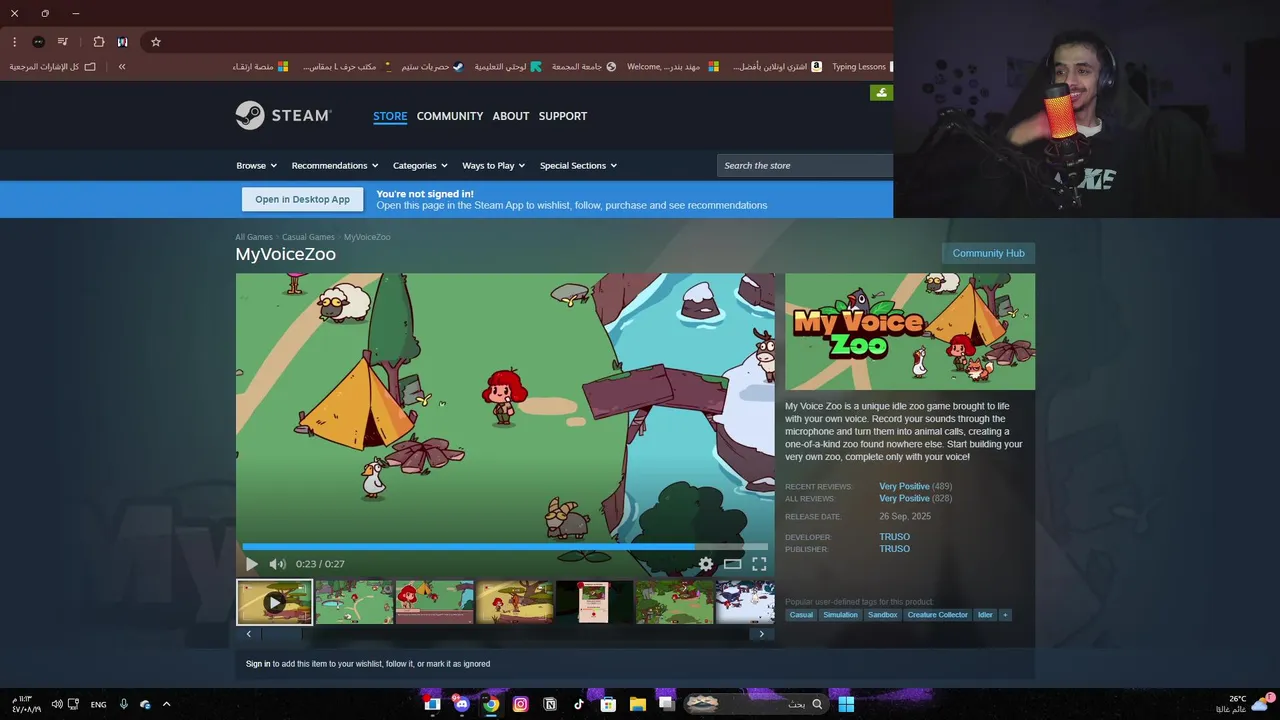Open TikTok from the taskbar
The width and height of the screenshot is (1280, 720).
point(579,704)
